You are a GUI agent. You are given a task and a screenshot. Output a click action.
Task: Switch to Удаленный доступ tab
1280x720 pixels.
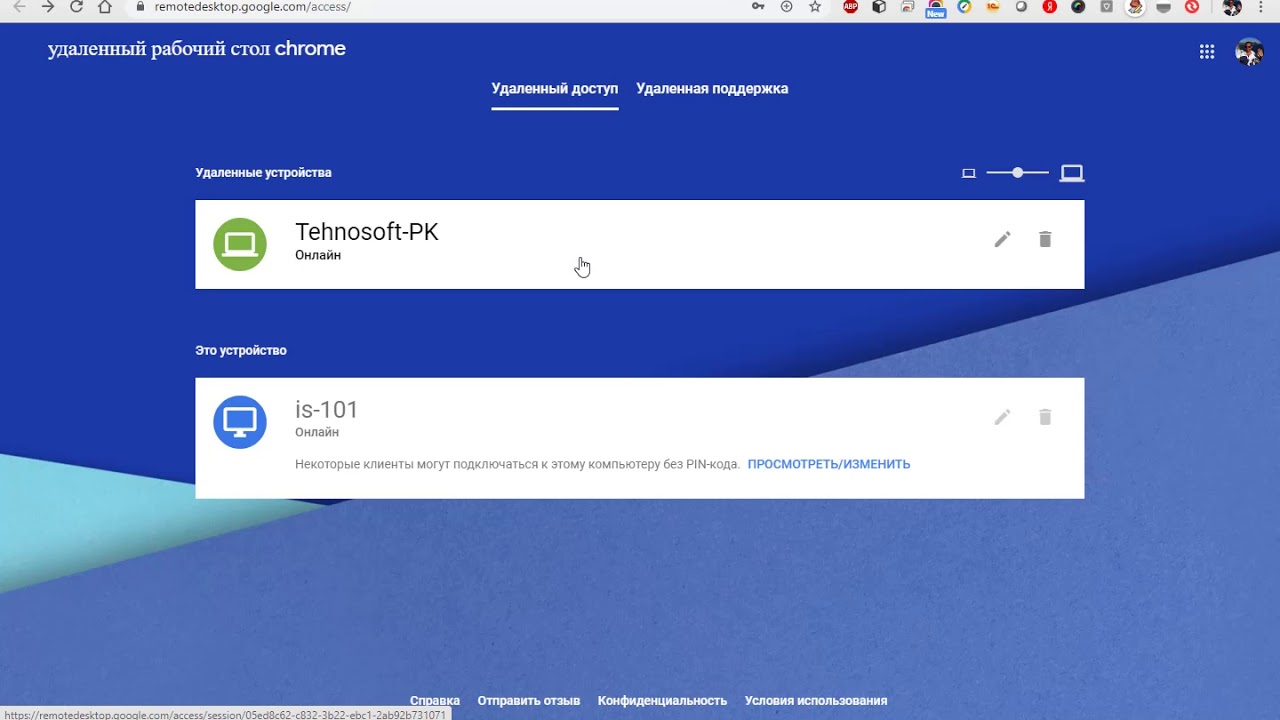click(x=555, y=89)
